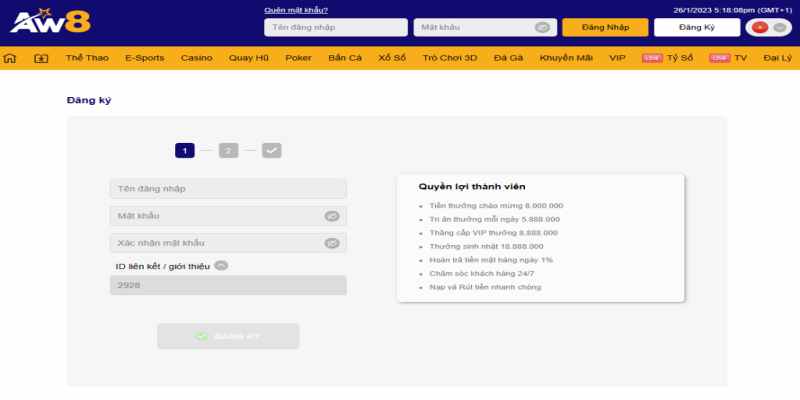
Task: Toggle visibility of Xác nhận mật khẩu
Action: pos(332,243)
